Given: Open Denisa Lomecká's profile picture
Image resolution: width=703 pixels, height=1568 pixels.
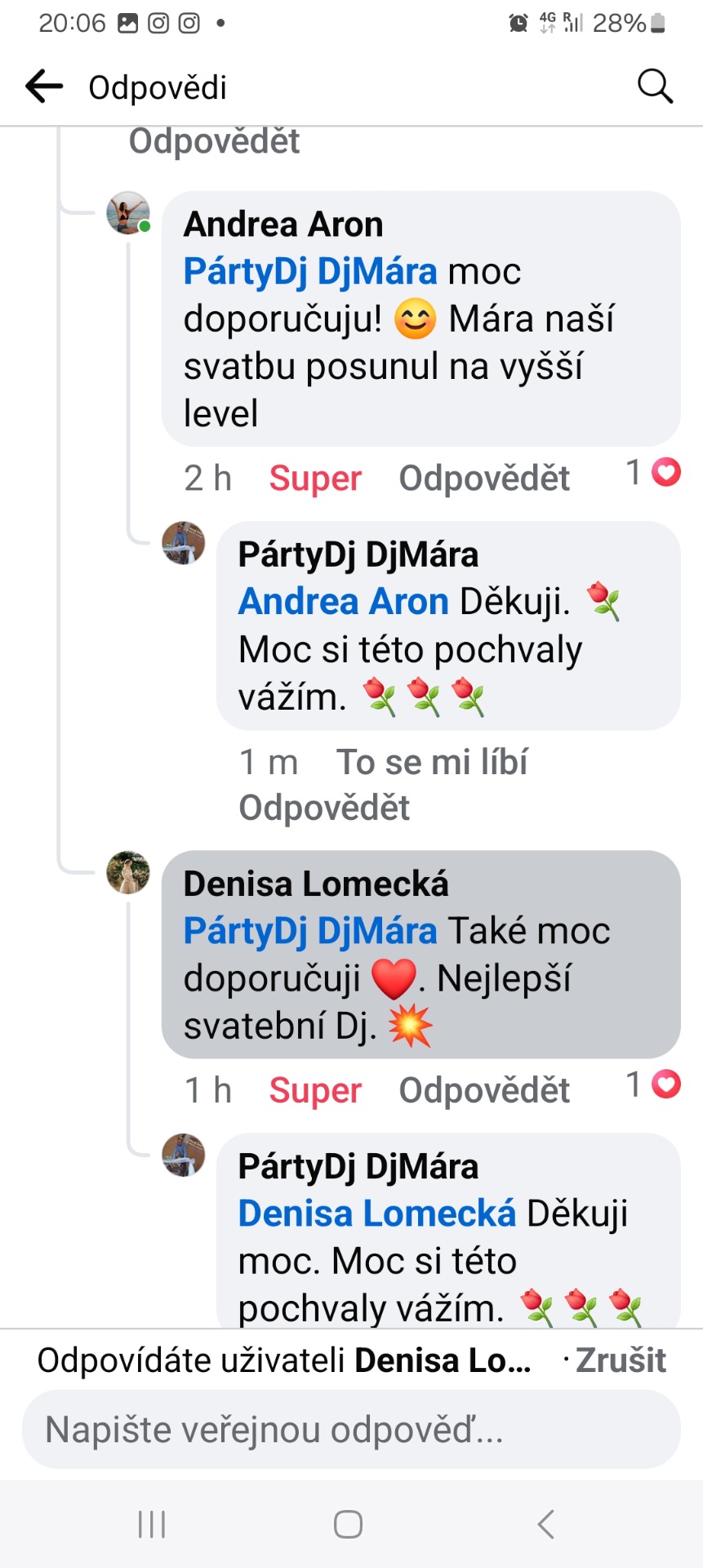Looking at the screenshot, I should pyautogui.click(x=128, y=872).
